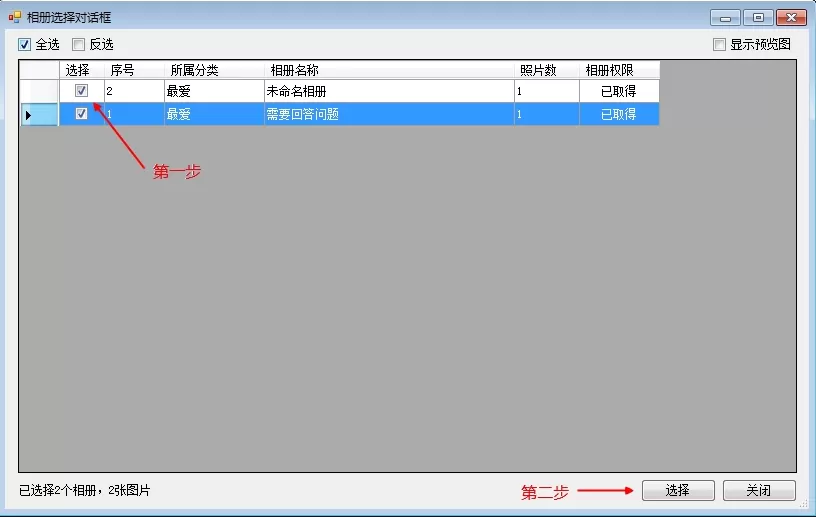Click 已取得 permission cell of 未命名相册
This screenshot has height=517, width=816.
pyautogui.click(x=619, y=91)
